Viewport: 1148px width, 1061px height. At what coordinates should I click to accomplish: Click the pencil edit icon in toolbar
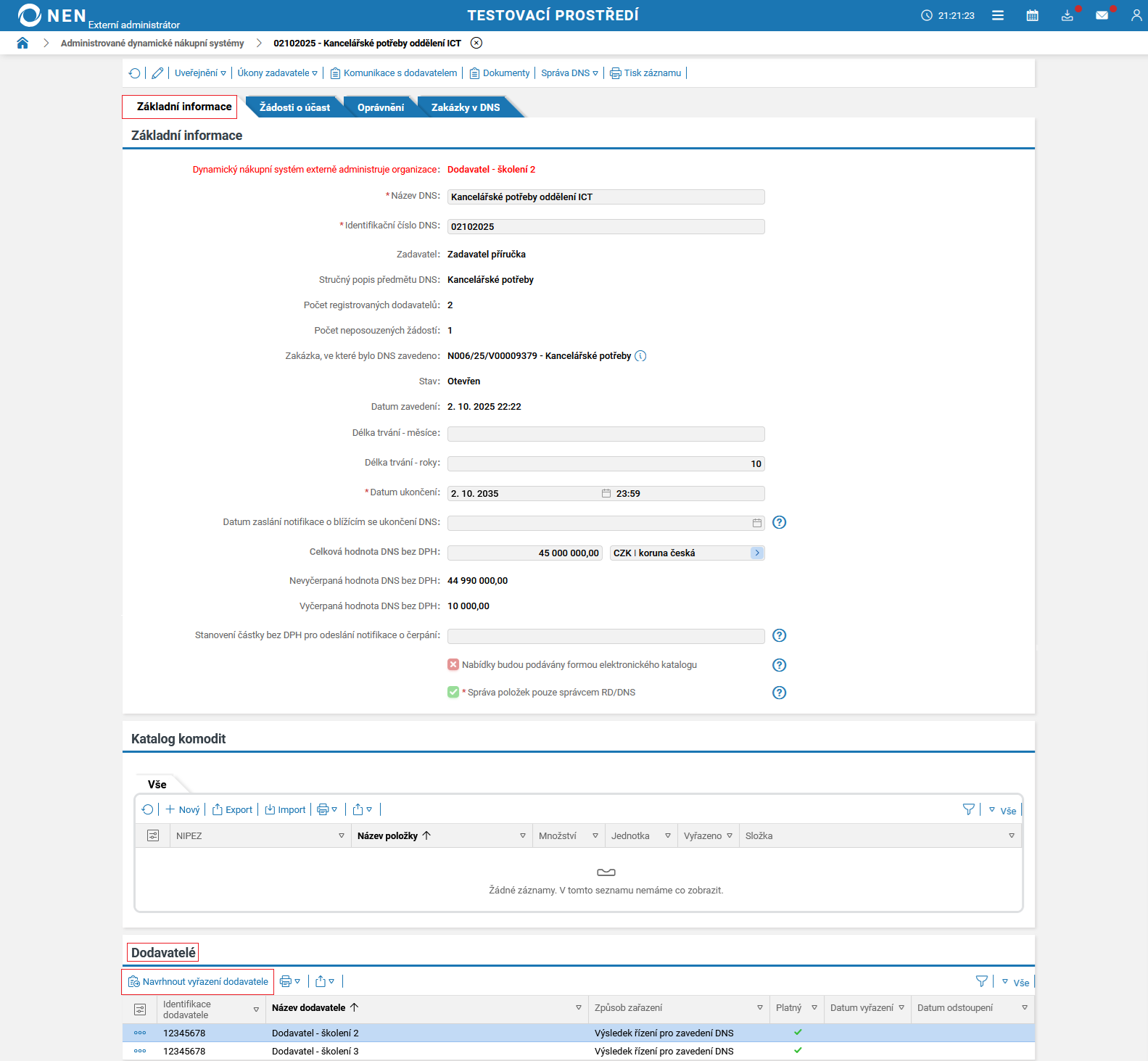tap(157, 73)
